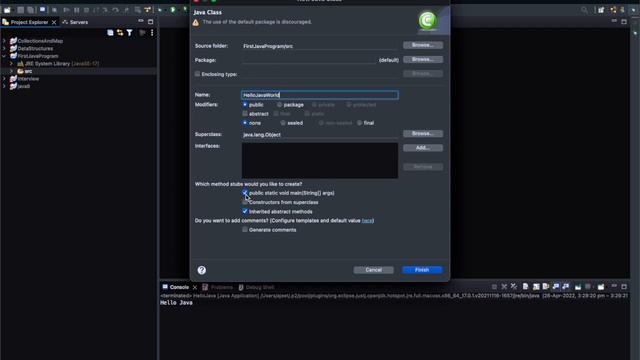Switch to the Servers tab

pyautogui.click(x=75, y=22)
